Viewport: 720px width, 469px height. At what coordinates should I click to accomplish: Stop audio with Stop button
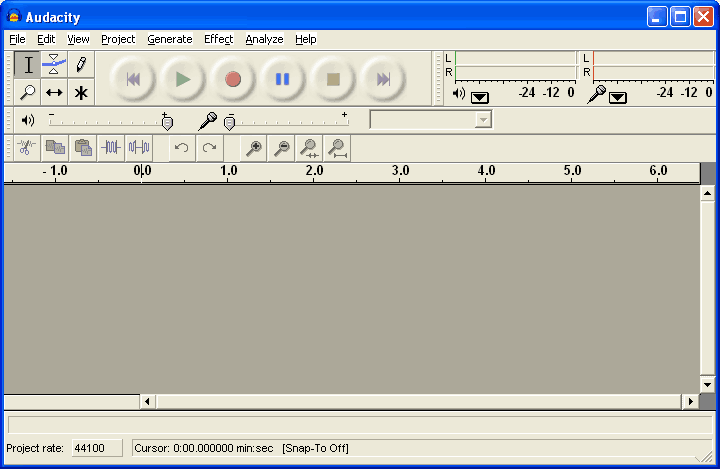(333, 79)
